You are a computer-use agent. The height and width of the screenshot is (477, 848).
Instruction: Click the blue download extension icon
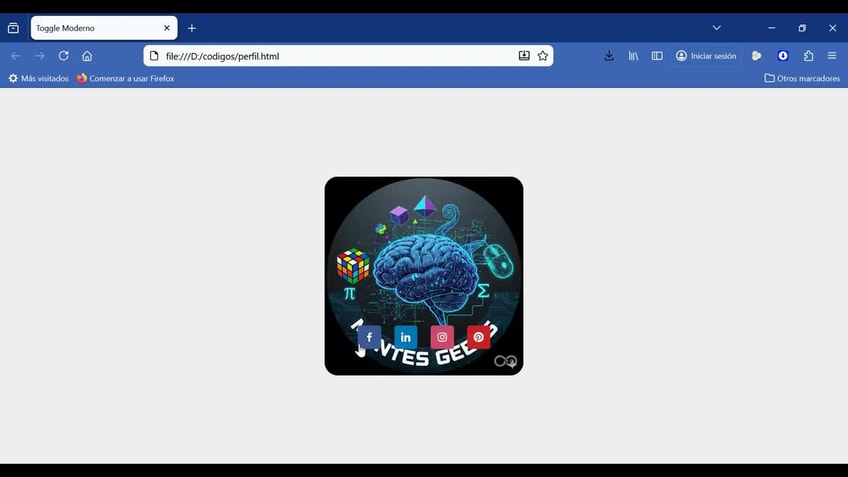pyautogui.click(x=783, y=56)
